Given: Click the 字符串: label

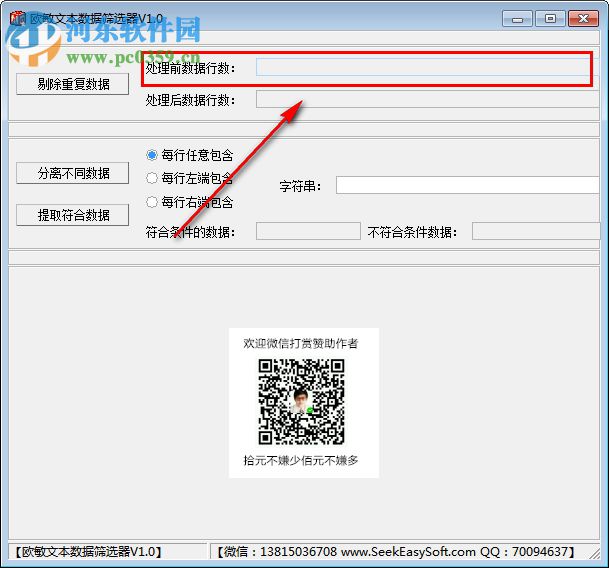Looking at the screenshot, I should click(301, 186).
